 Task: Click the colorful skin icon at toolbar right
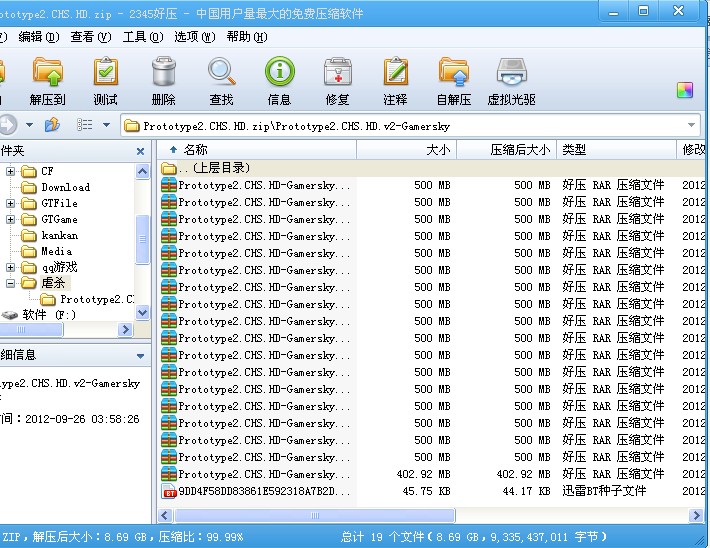(x=685, y=90)
